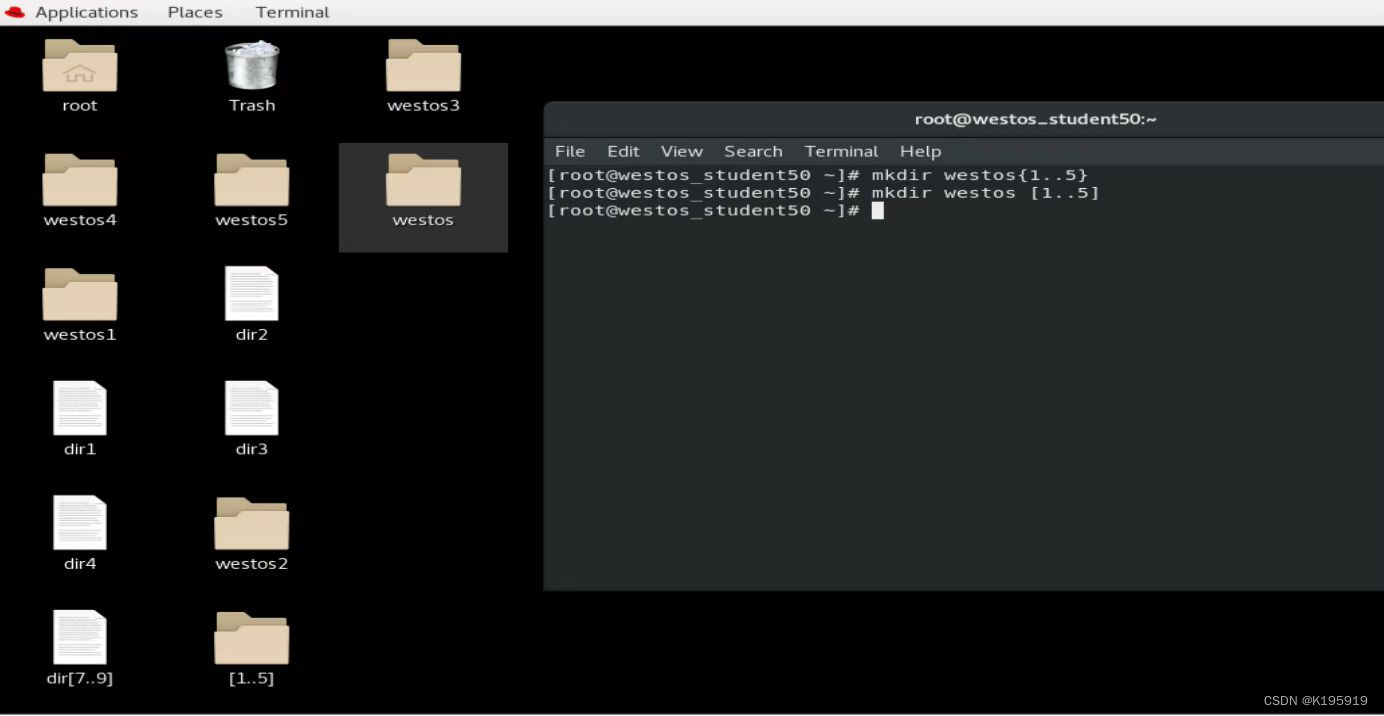Viewport: 1384px width, 716px height.
Task: Select the root home folder icon
Action: 80,66
